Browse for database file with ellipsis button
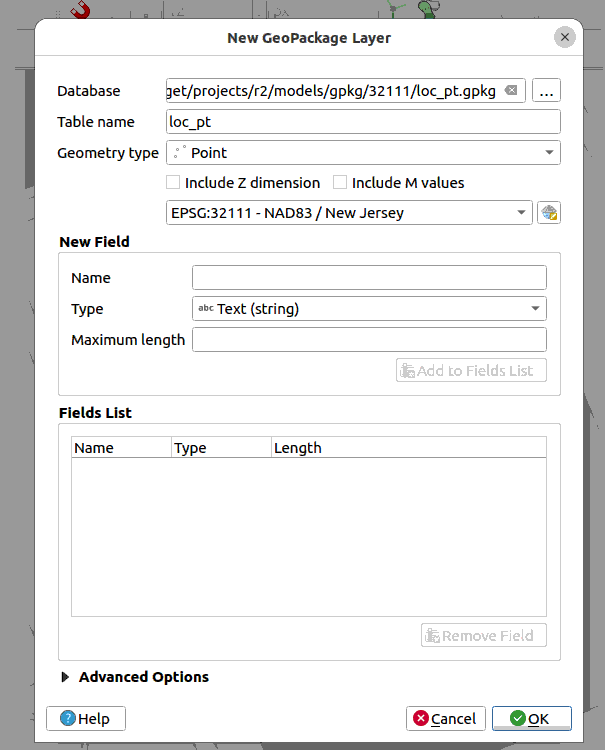605x750 pixels. [546, 91]
